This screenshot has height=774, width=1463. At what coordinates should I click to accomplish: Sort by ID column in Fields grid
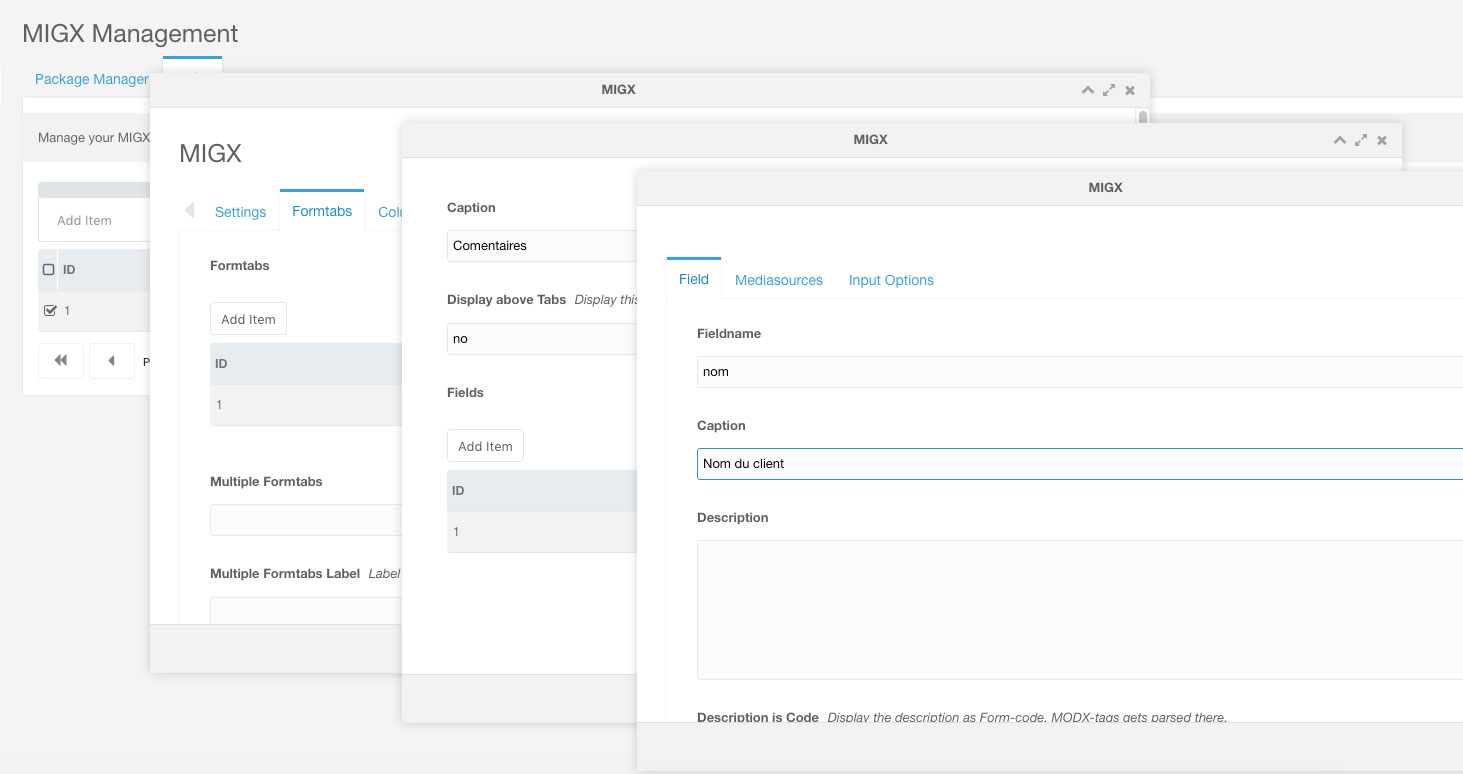tap(542, 491)
